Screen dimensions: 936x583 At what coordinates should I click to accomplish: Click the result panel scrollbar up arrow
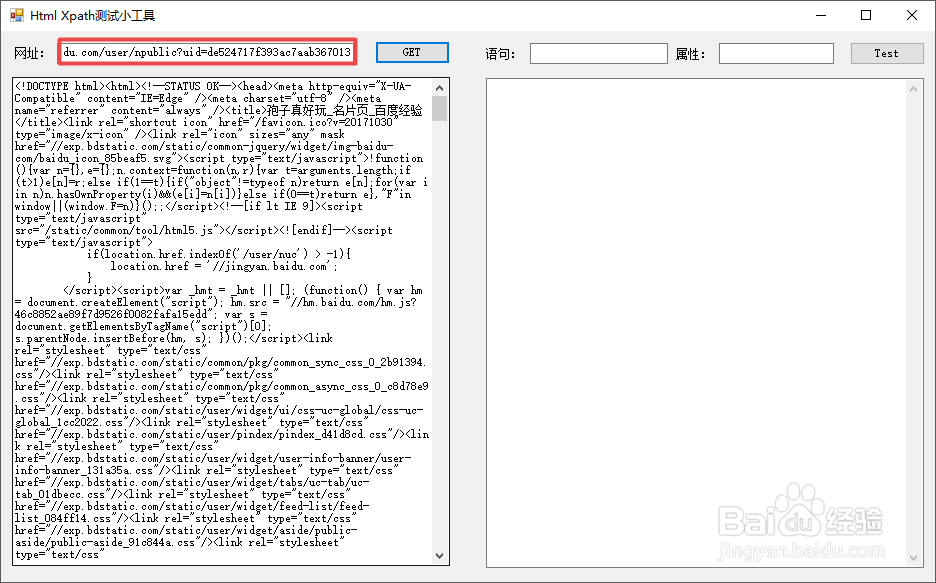point(913,89)
